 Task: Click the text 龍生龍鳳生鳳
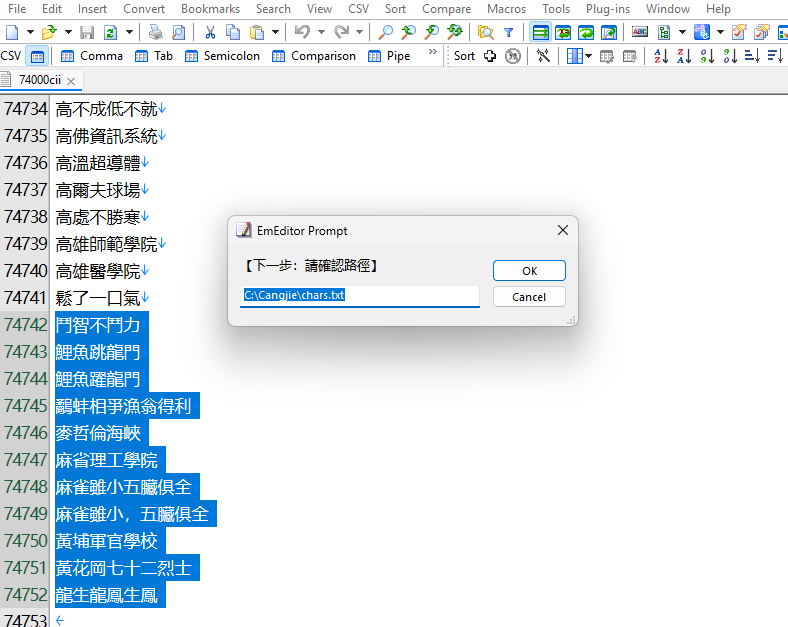(x=107, y=595)
